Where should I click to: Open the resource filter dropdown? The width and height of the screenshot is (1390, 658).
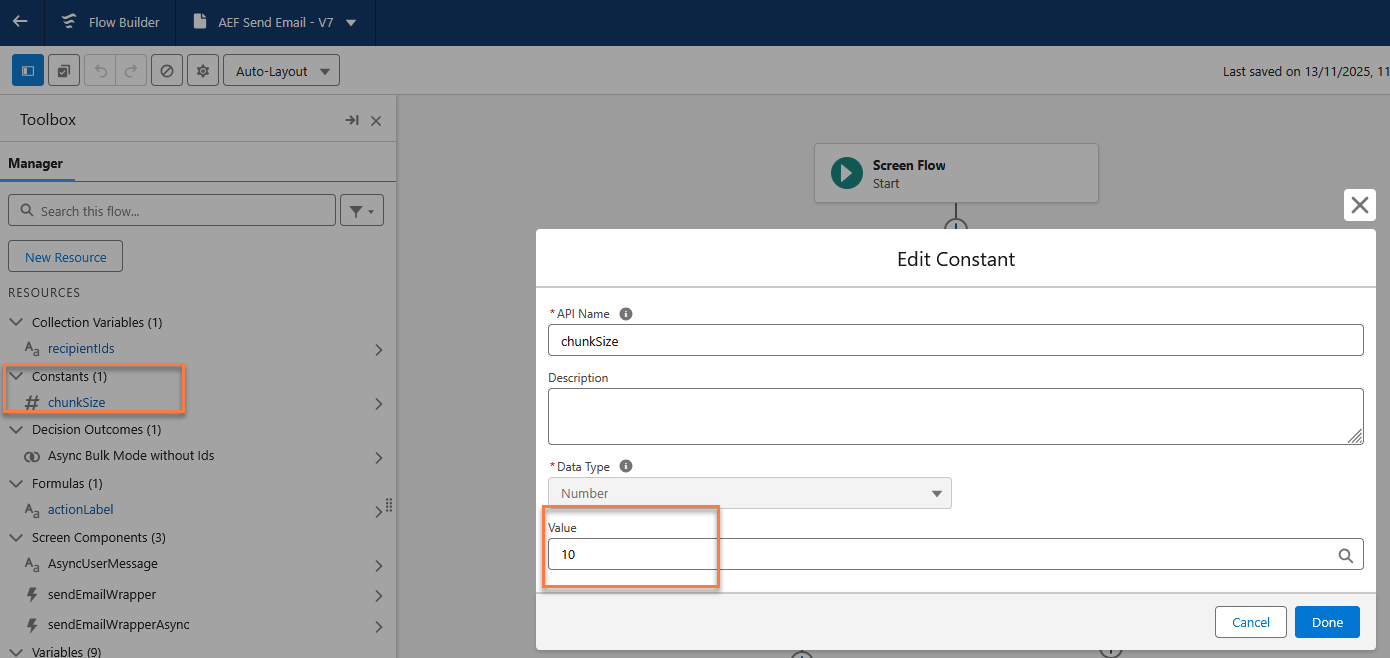pyautogui.click(x=361, y=211)
